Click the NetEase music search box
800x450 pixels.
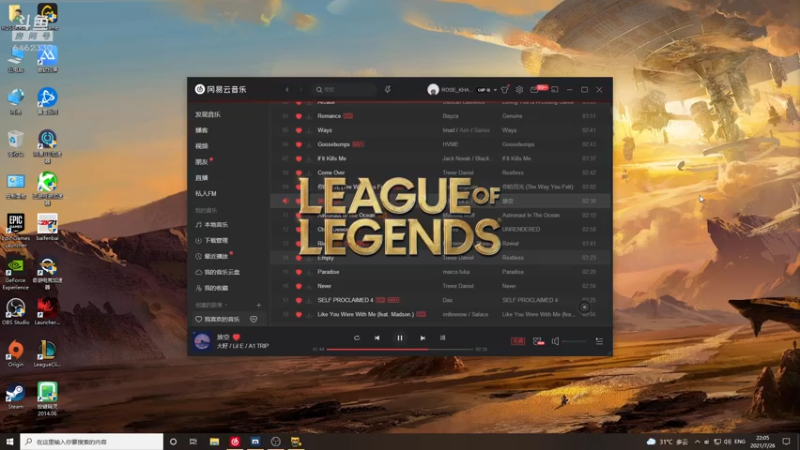[x=344, y=90]
